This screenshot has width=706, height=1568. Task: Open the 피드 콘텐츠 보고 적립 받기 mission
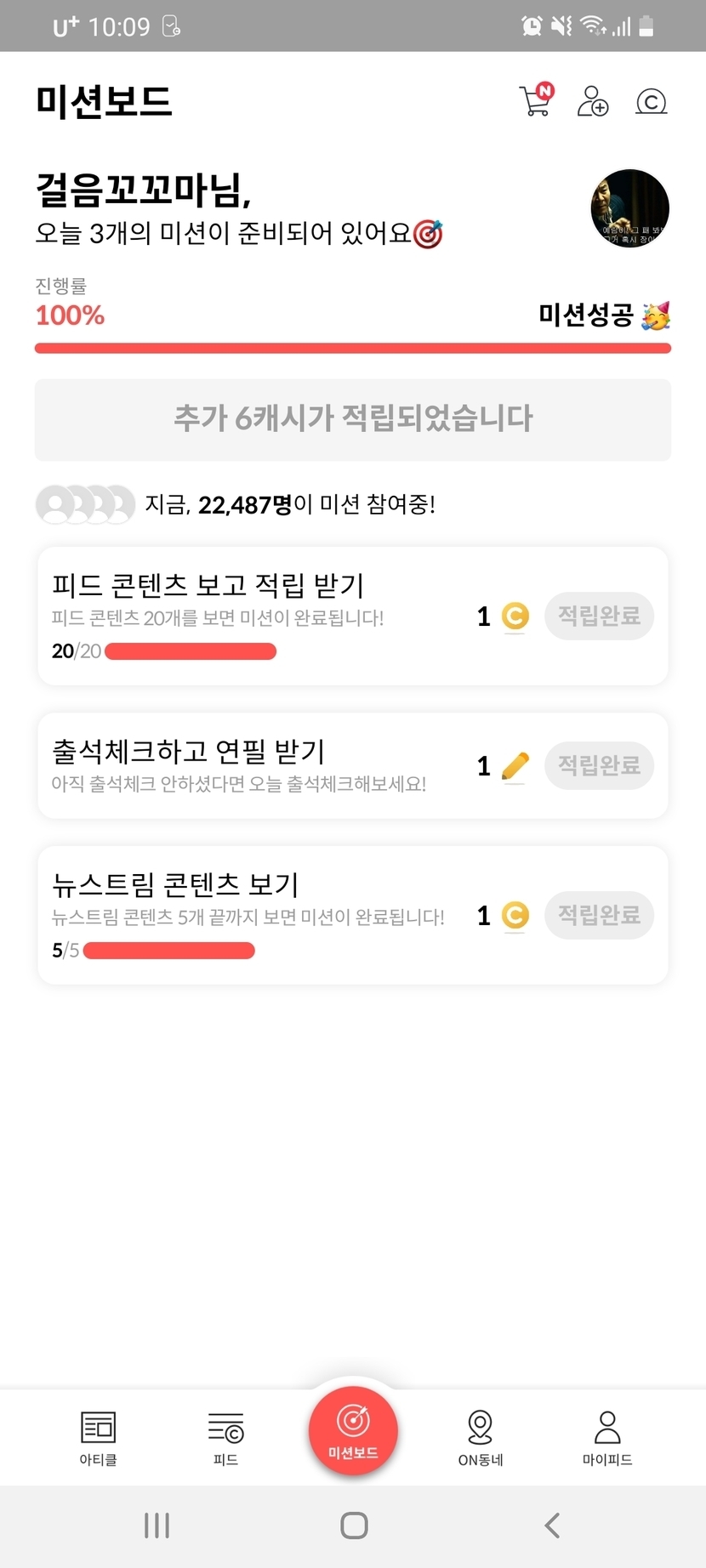click(x=208, y=585)
